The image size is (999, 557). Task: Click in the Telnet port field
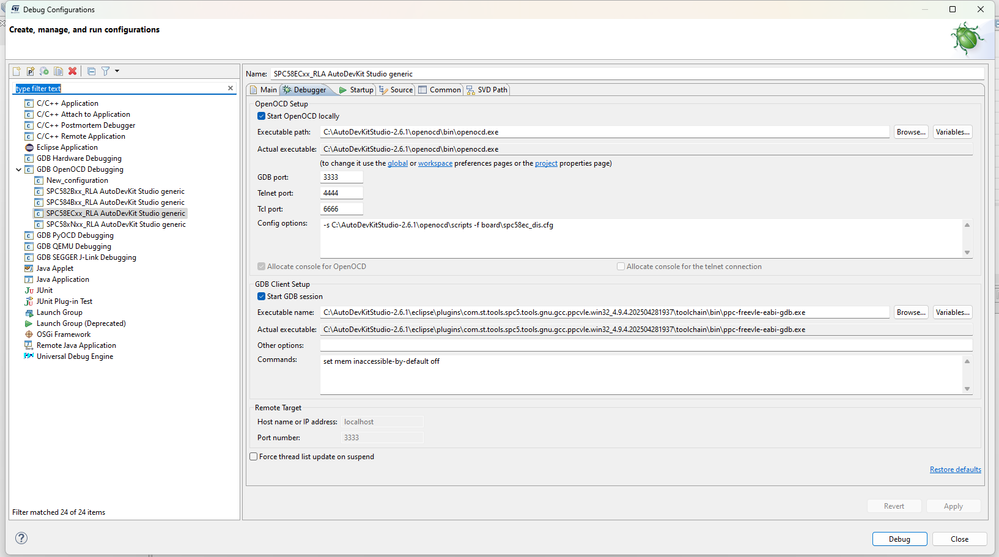click(341, 193)
